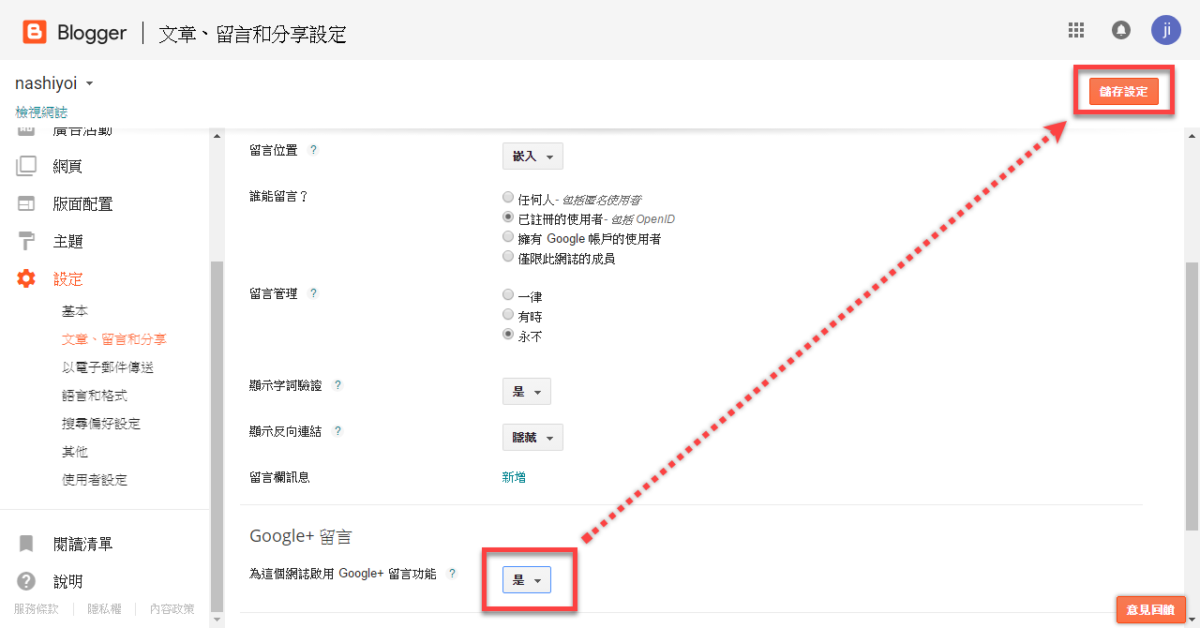The image size is (1200, 628).
Task: Click the Google+ 留言 section heading
Action: pyautogui.click(x=300, y=537)
